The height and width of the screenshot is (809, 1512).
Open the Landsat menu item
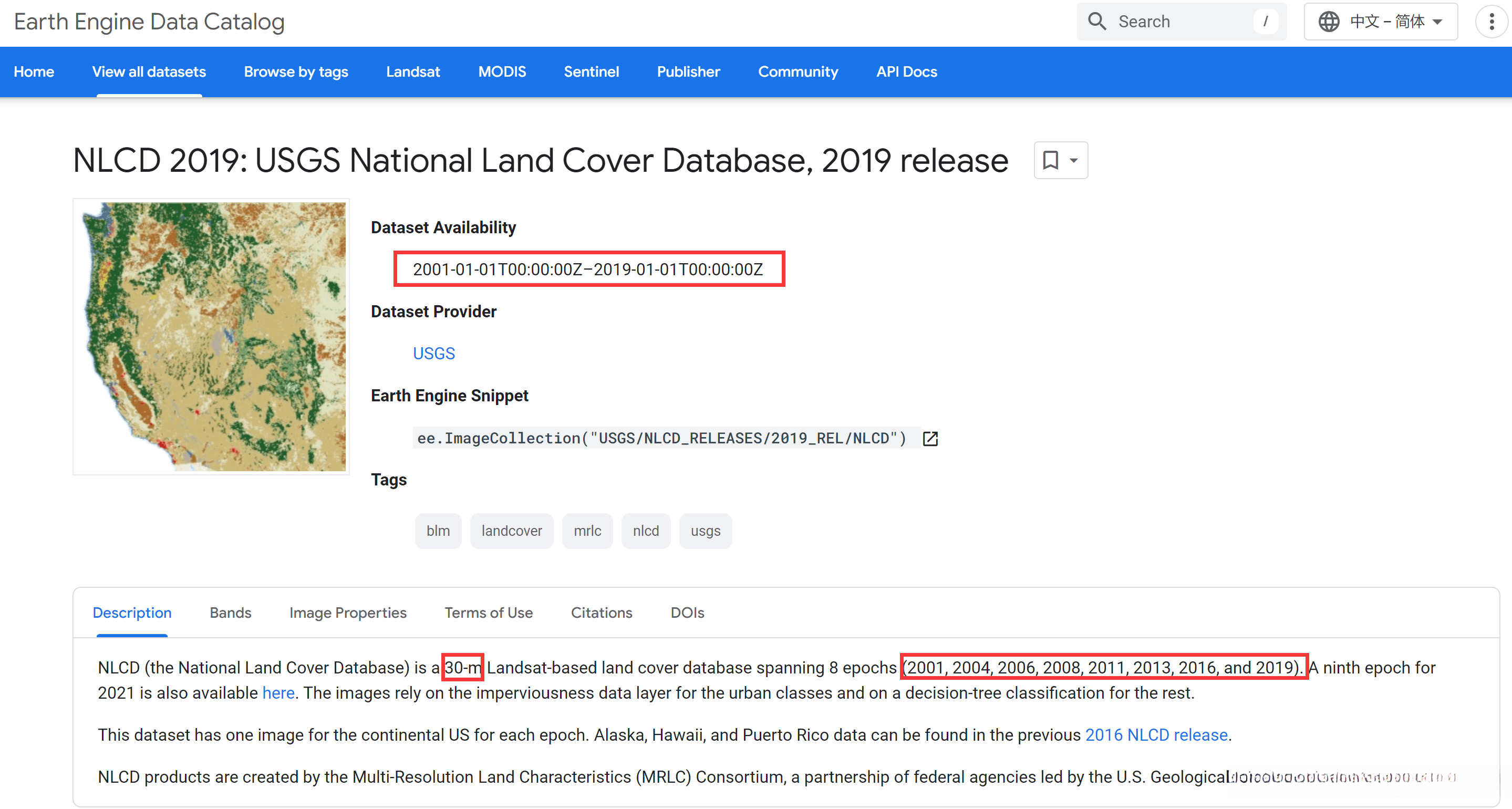(x=412, y=71)
